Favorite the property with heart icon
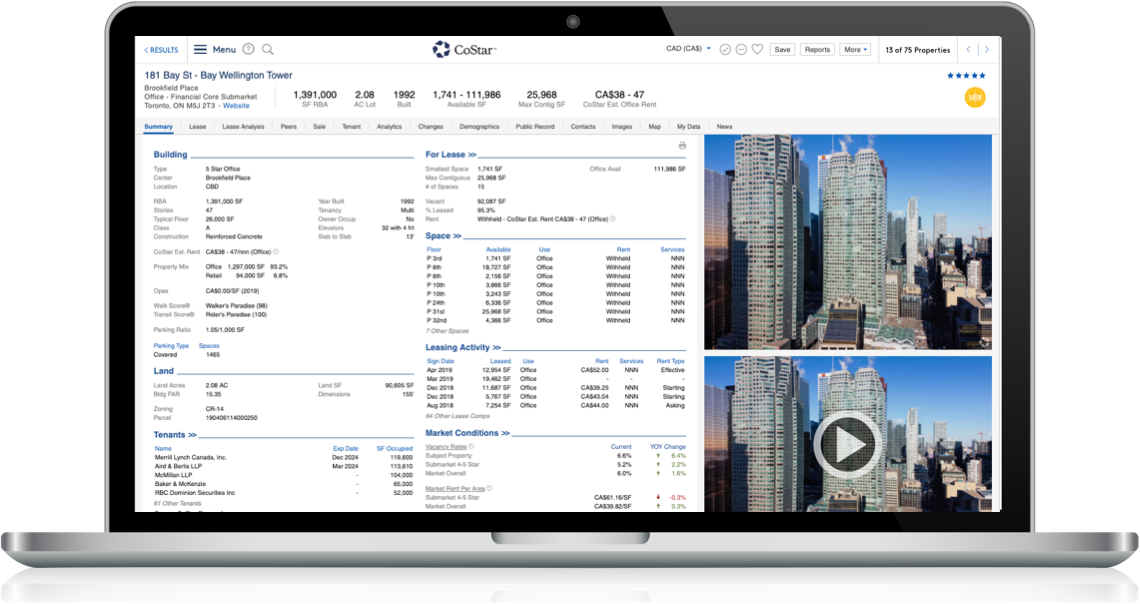1140x604 pixels. pyautogui.click(x=757, y=49)
